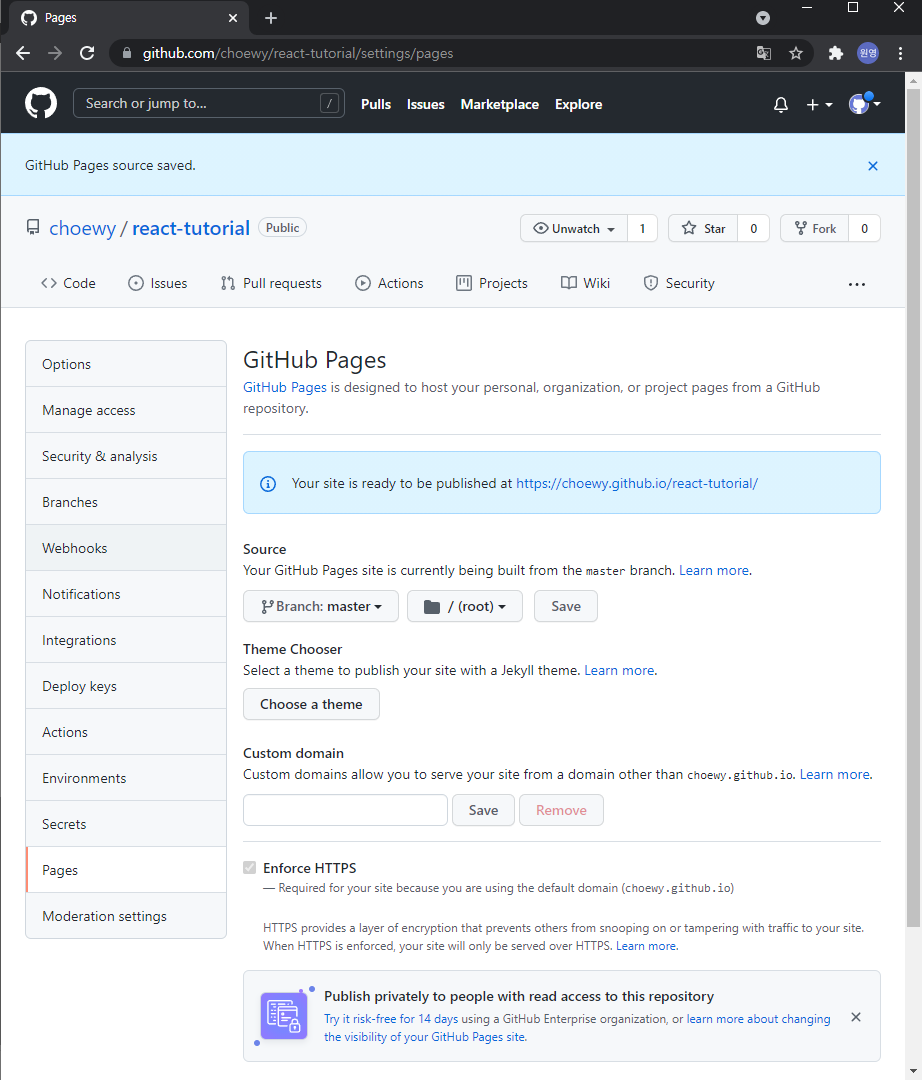Select Notifications in settings sidebar

[126, 594]
